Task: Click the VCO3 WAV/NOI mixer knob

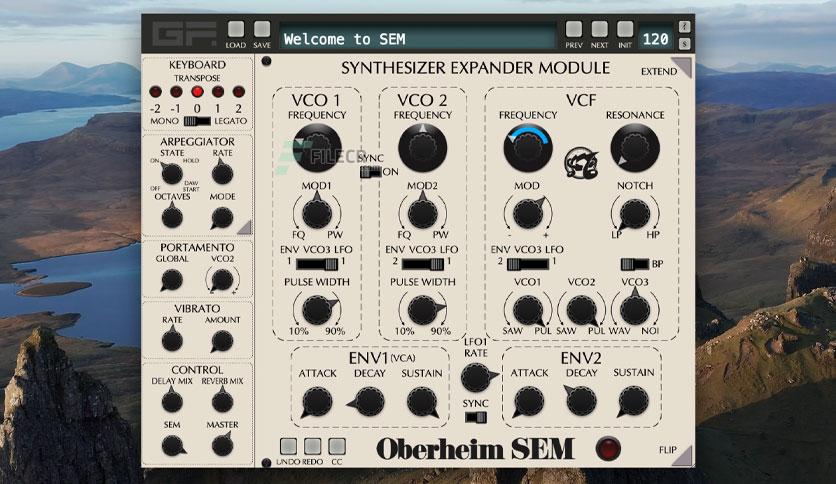Action: pyautogui.click(x=634, y=310)
